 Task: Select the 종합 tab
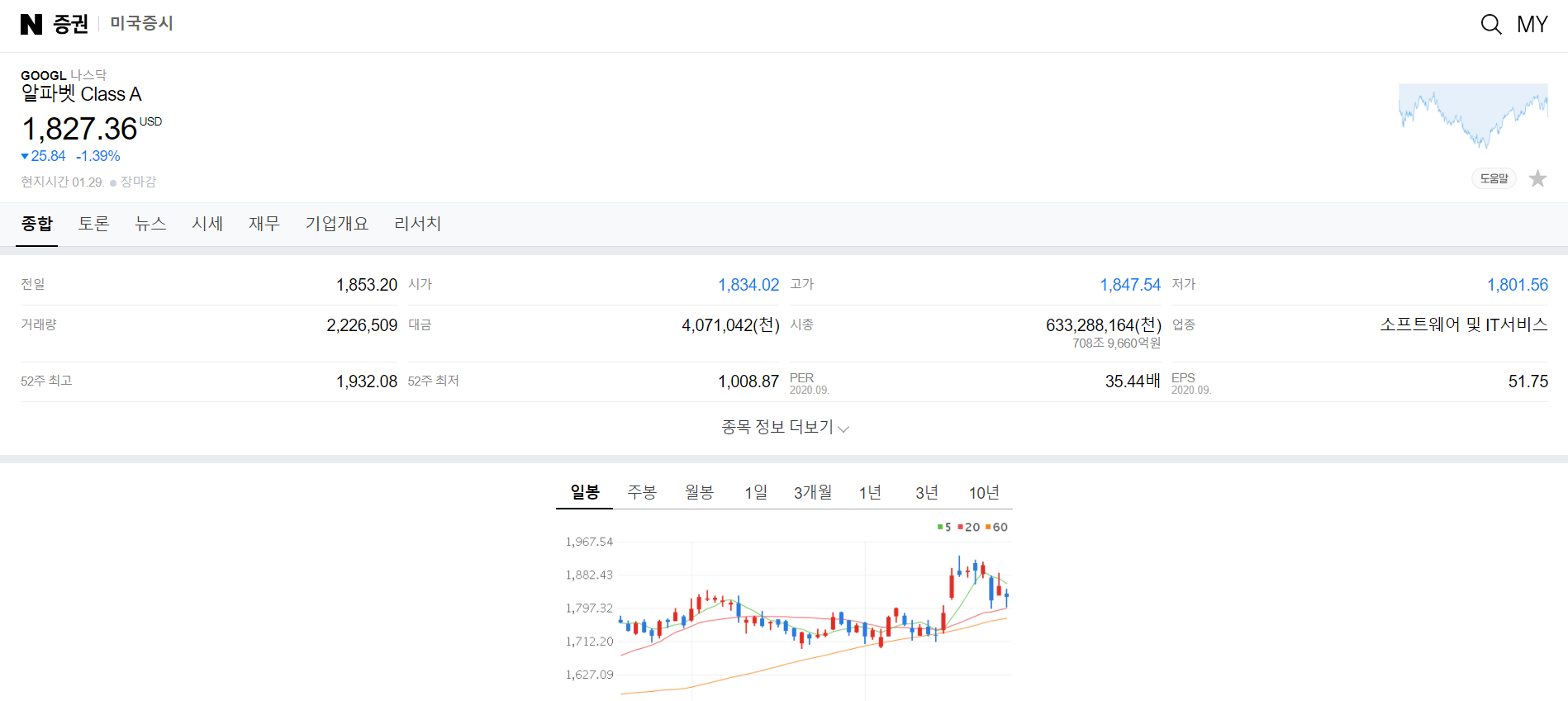point(36,224)
